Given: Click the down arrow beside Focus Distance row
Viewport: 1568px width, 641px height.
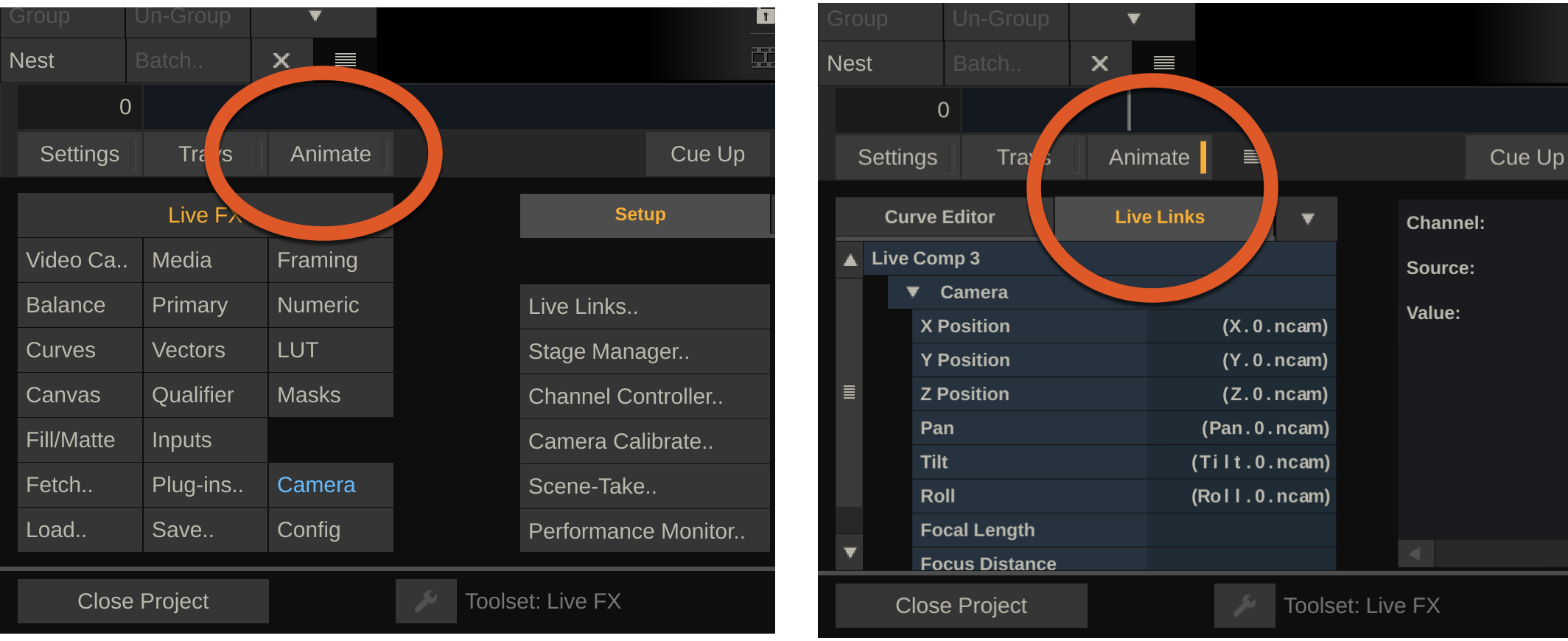Looking at the screenshot, I should click(850, 553).
